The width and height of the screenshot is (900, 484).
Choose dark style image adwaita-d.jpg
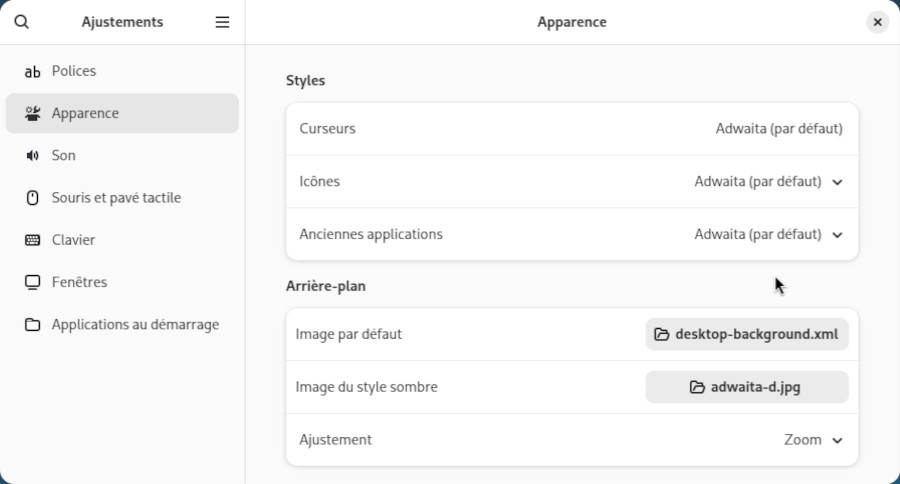coord(747,387)
